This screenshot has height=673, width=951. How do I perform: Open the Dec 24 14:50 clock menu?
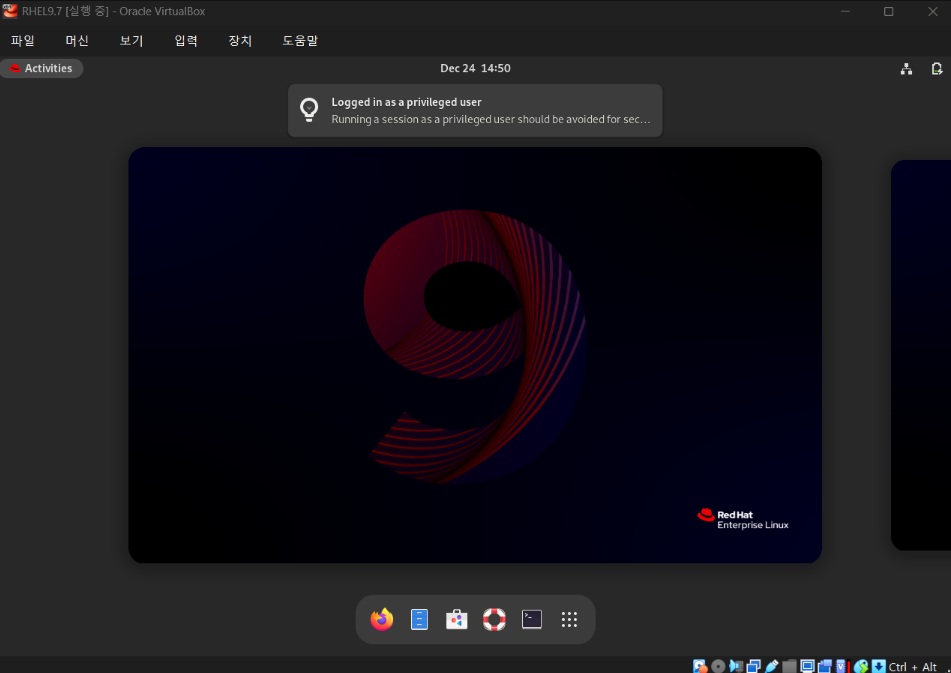tap(476, 69)
